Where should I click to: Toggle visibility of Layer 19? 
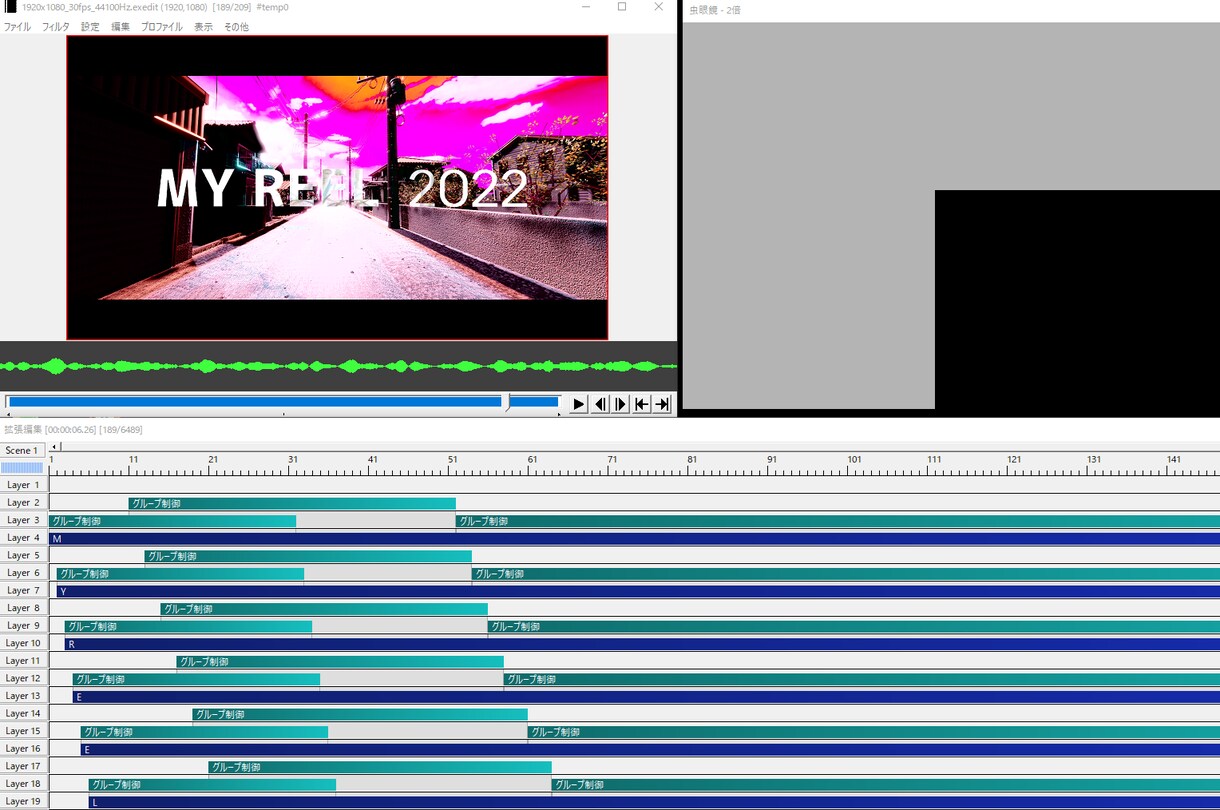click(x=24, y=802)
